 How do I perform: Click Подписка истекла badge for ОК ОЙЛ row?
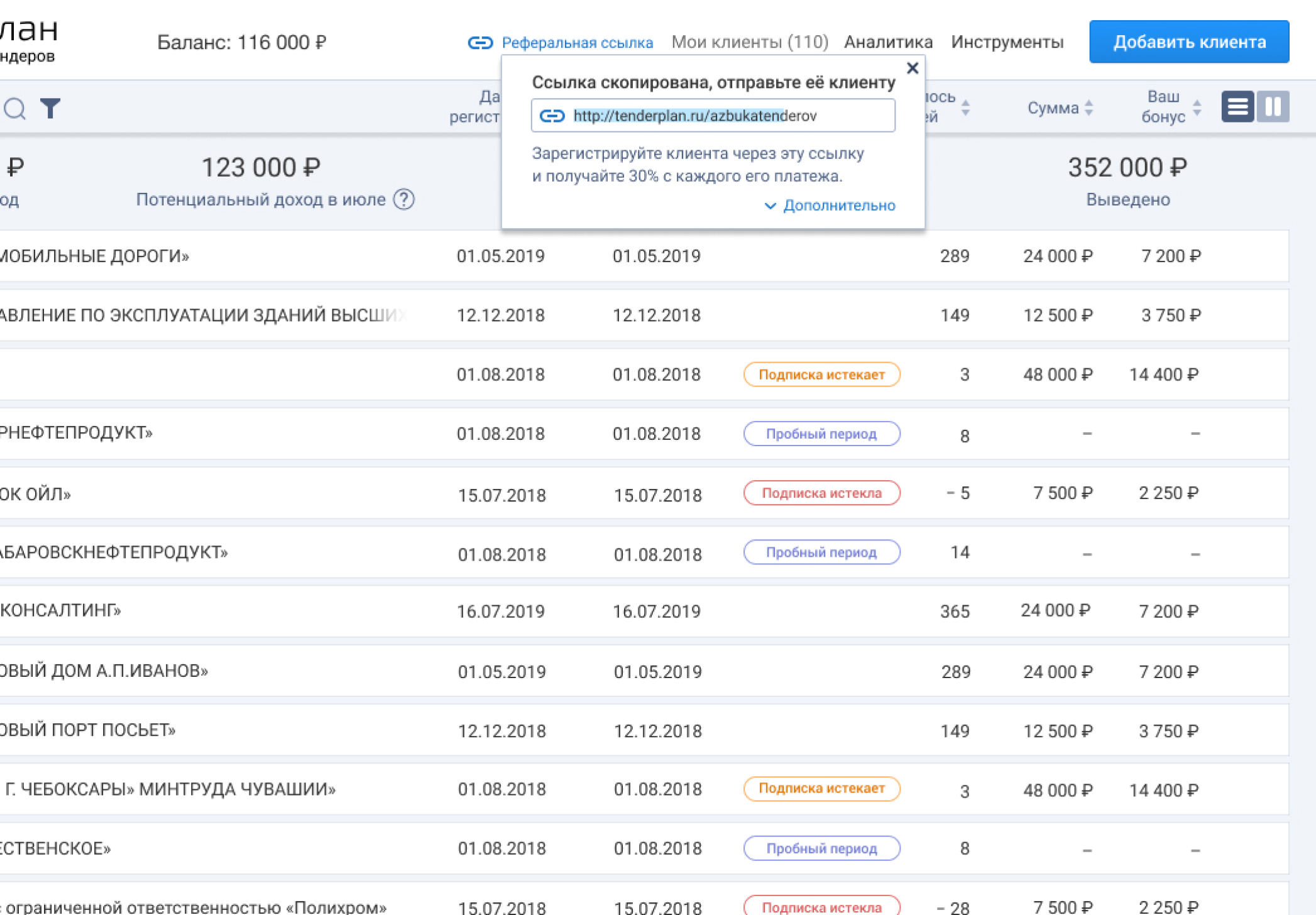click(x=821, y=493)
